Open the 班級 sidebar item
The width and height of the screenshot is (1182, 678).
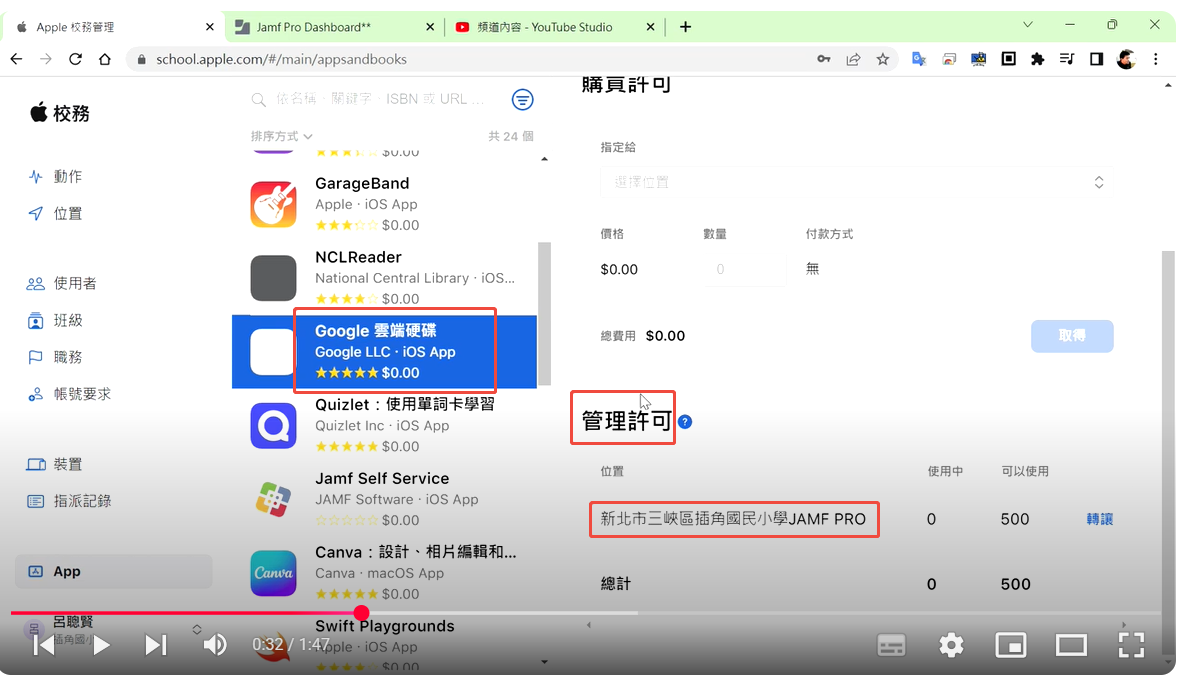(x=55, y=321)
